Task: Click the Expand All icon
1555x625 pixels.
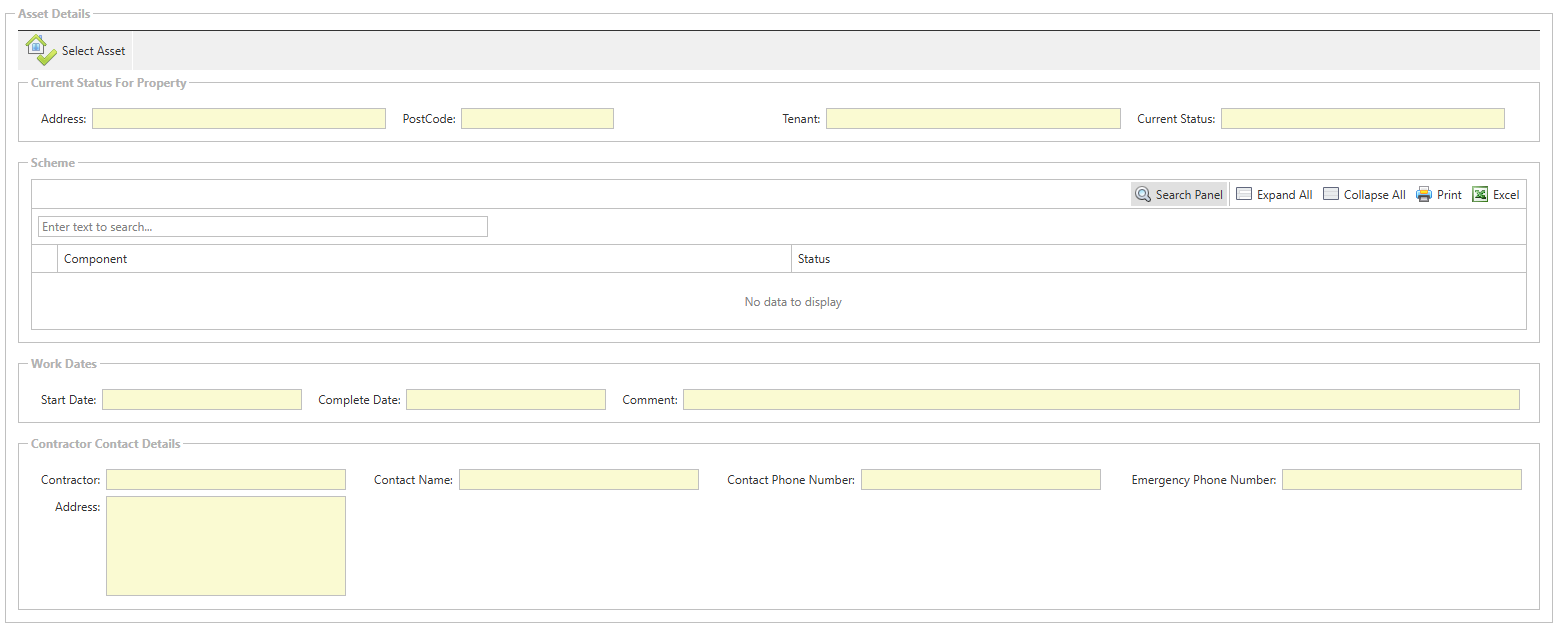Action: (1244, 195)
